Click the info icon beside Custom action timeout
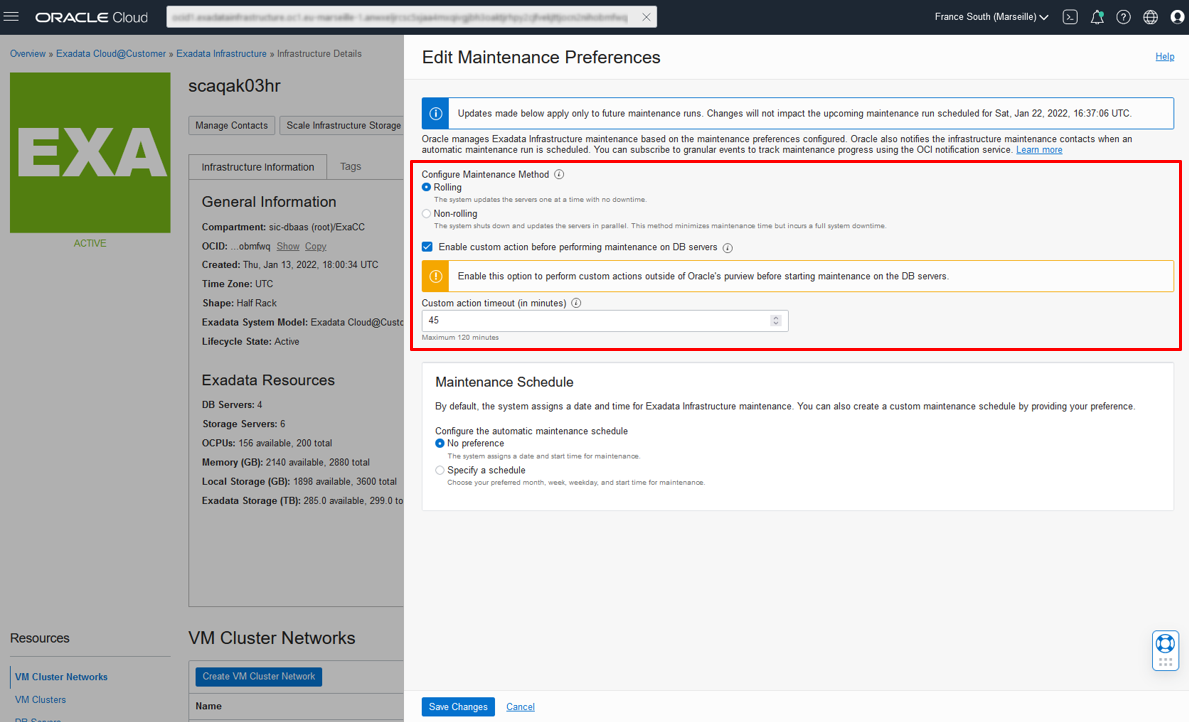Image resolution: width=1189 pixels, height=722 pixels. coord(576,303)
